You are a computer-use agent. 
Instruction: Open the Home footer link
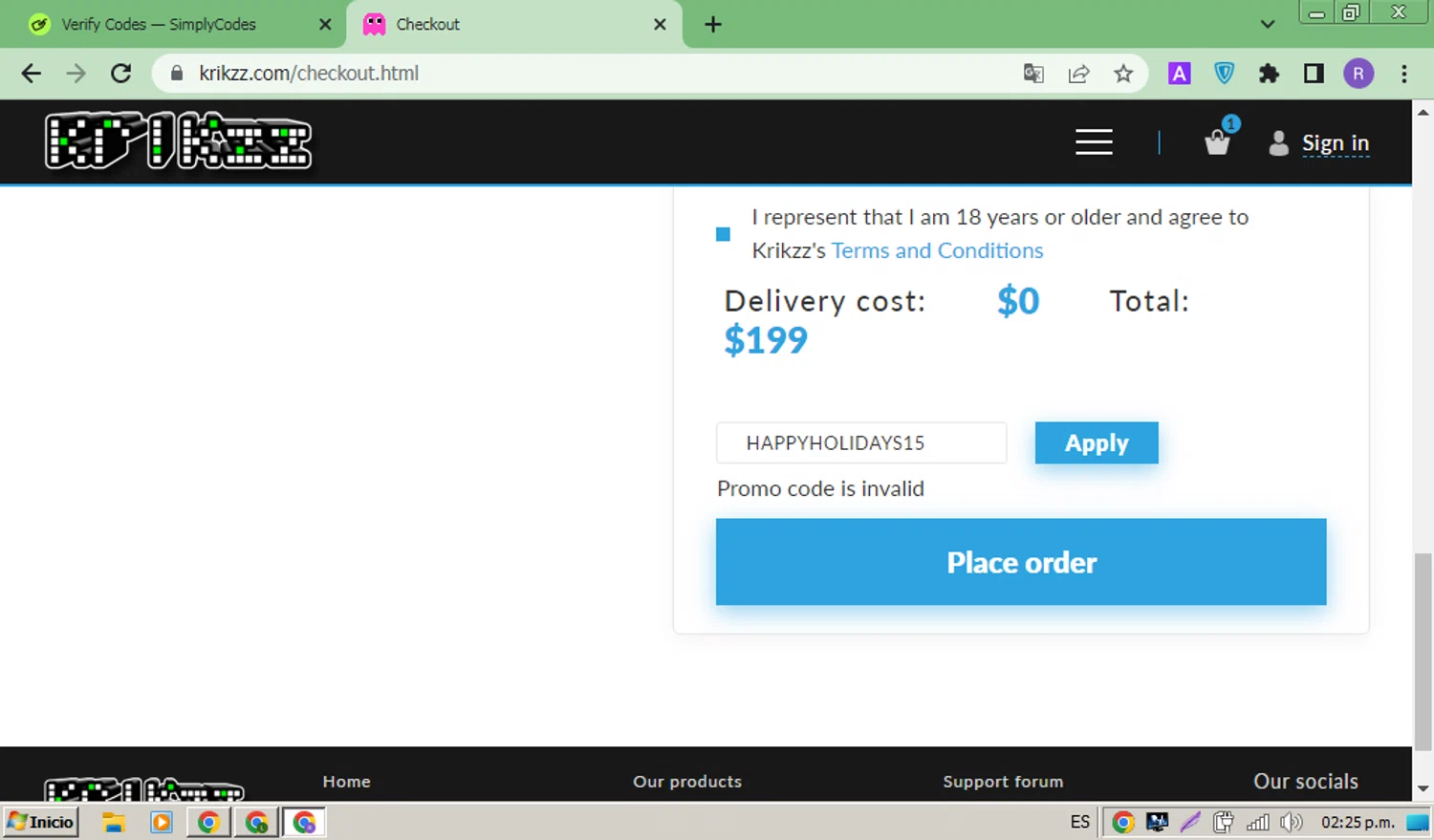click(346, 782)
